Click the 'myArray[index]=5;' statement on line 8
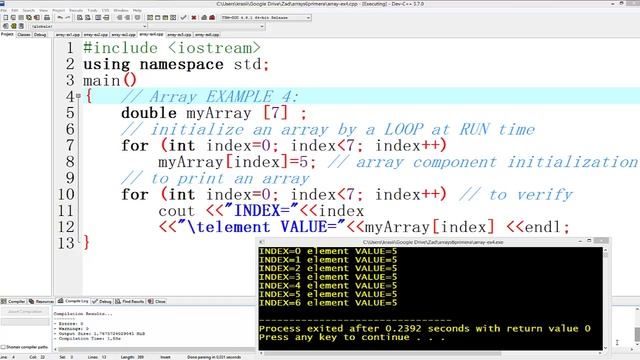This screenshot has width=640, height=360. click(x=237, y=162)
